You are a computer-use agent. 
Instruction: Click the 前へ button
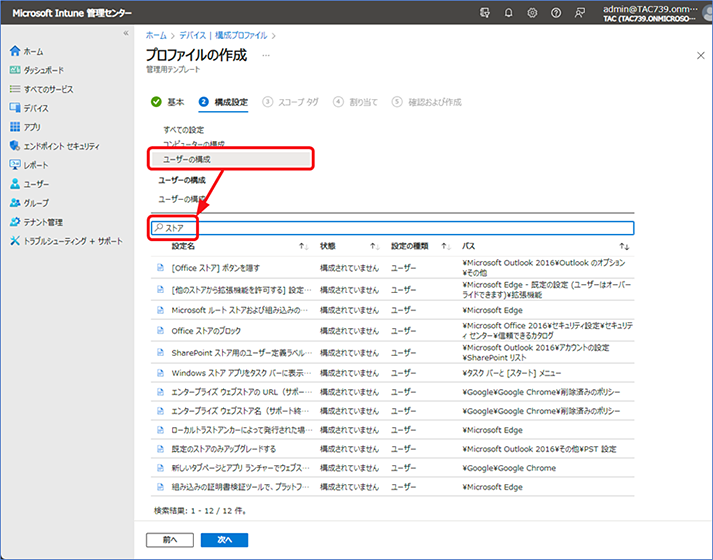170,540
